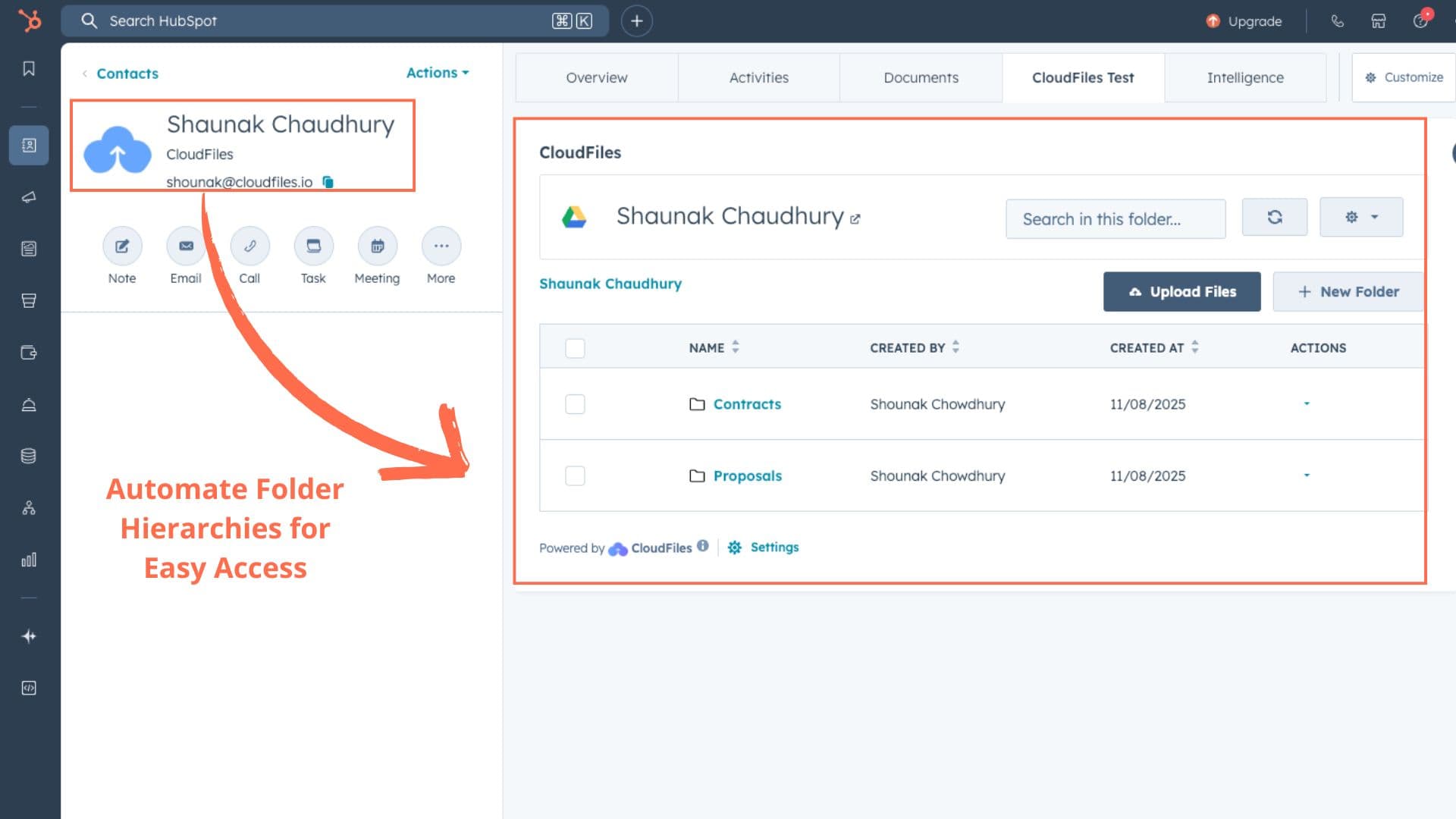Create a Note on the contact

coord(121,246)
